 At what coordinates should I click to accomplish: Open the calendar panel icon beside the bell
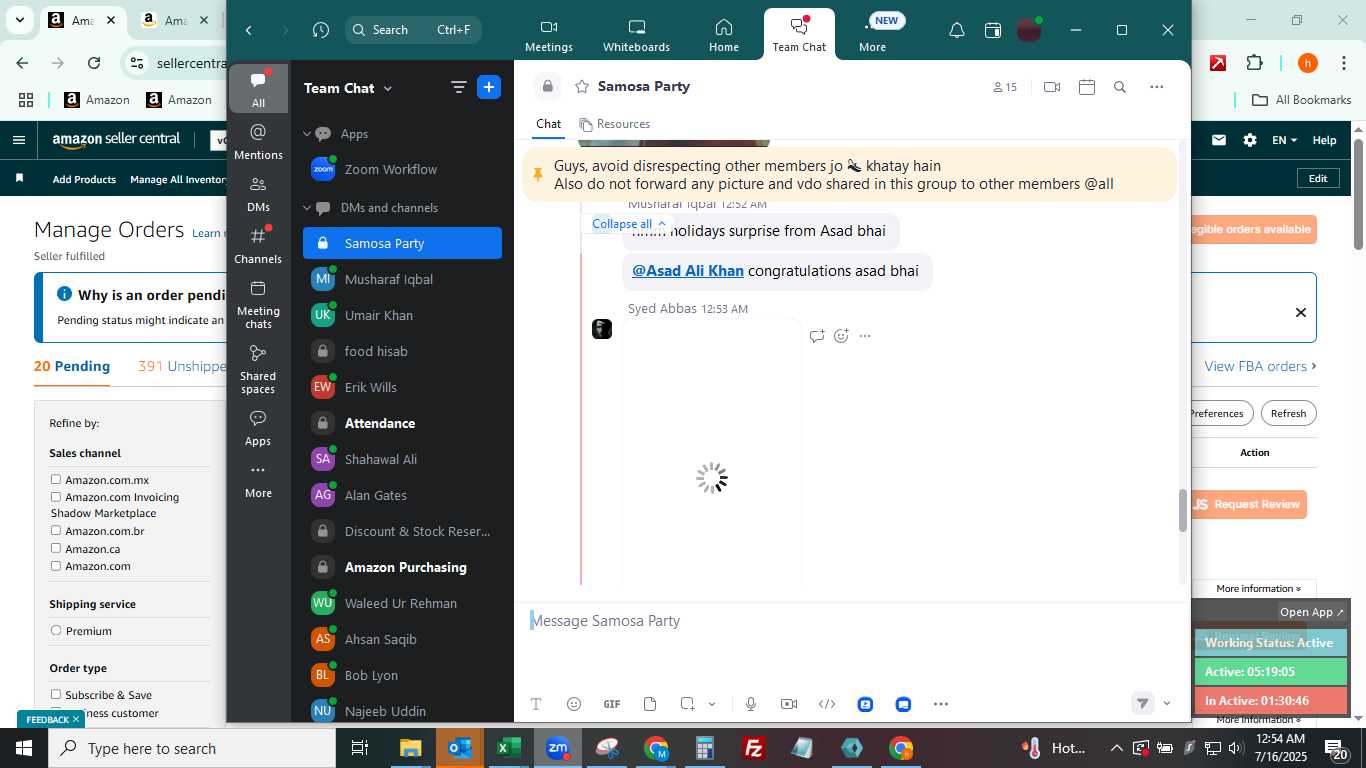pos(993,30)
